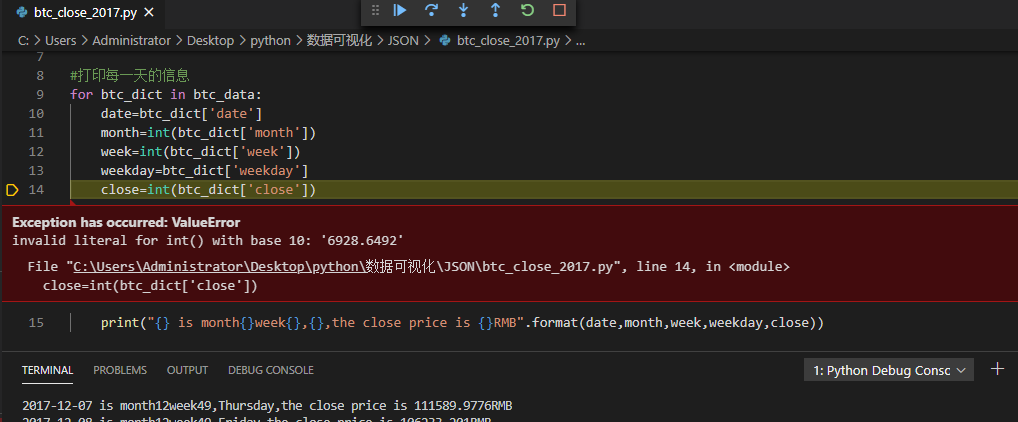Click the Continue debug button
This screenshot has height=422, width=1018.
tap(400, 10)
